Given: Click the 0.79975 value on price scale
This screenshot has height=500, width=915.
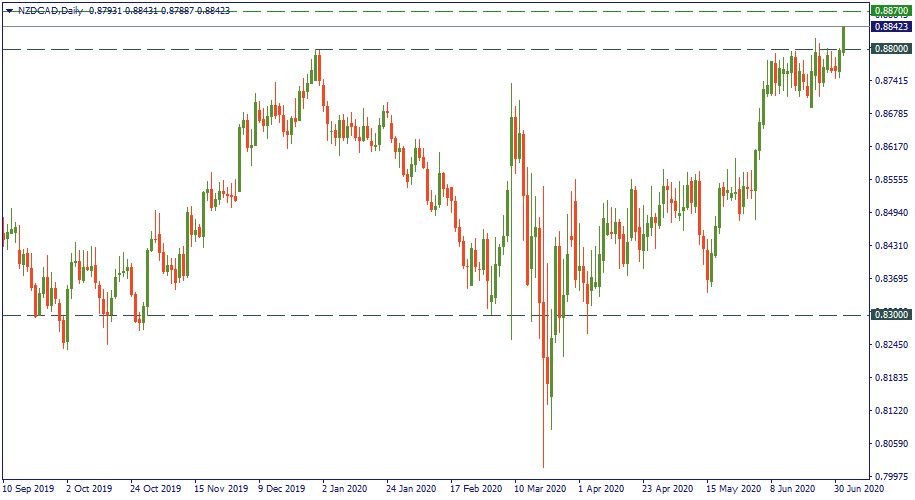Looking at the screenshot, I should point(889,477).
